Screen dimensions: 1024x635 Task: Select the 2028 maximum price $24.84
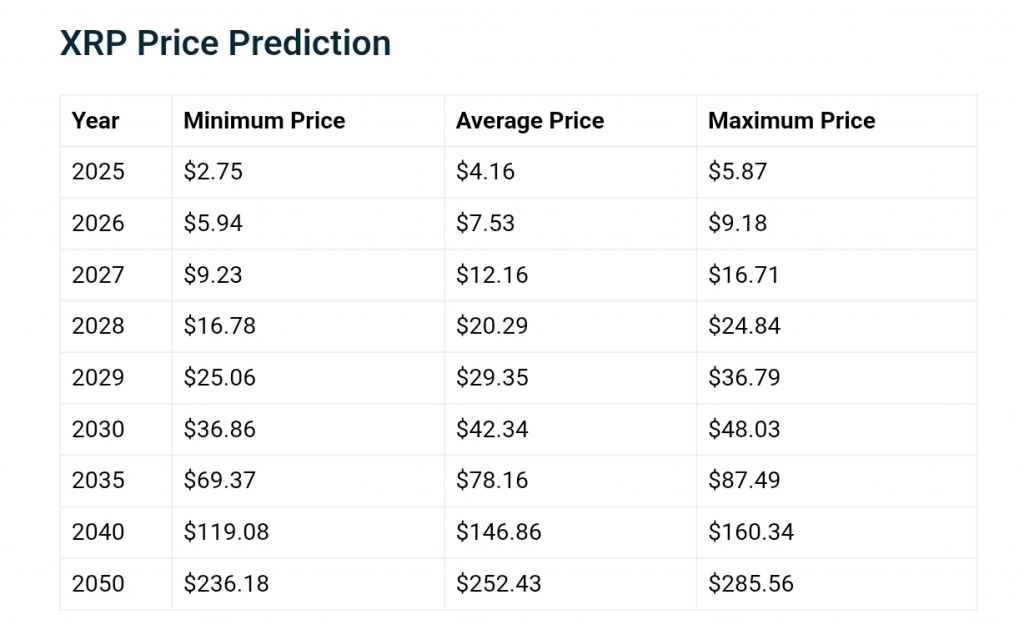point(744,326)
